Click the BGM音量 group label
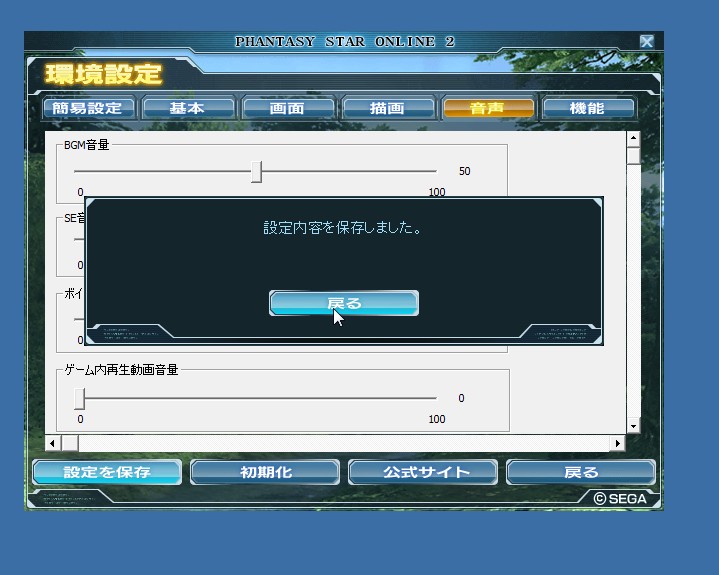 coord(87,145)
